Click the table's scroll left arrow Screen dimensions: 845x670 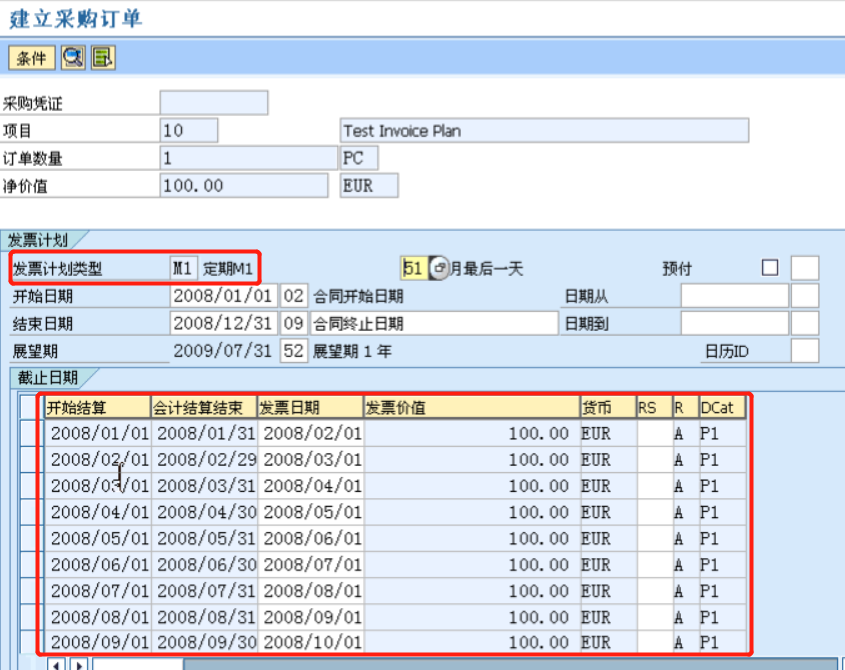pyautogui.click(x=57, y=665)
